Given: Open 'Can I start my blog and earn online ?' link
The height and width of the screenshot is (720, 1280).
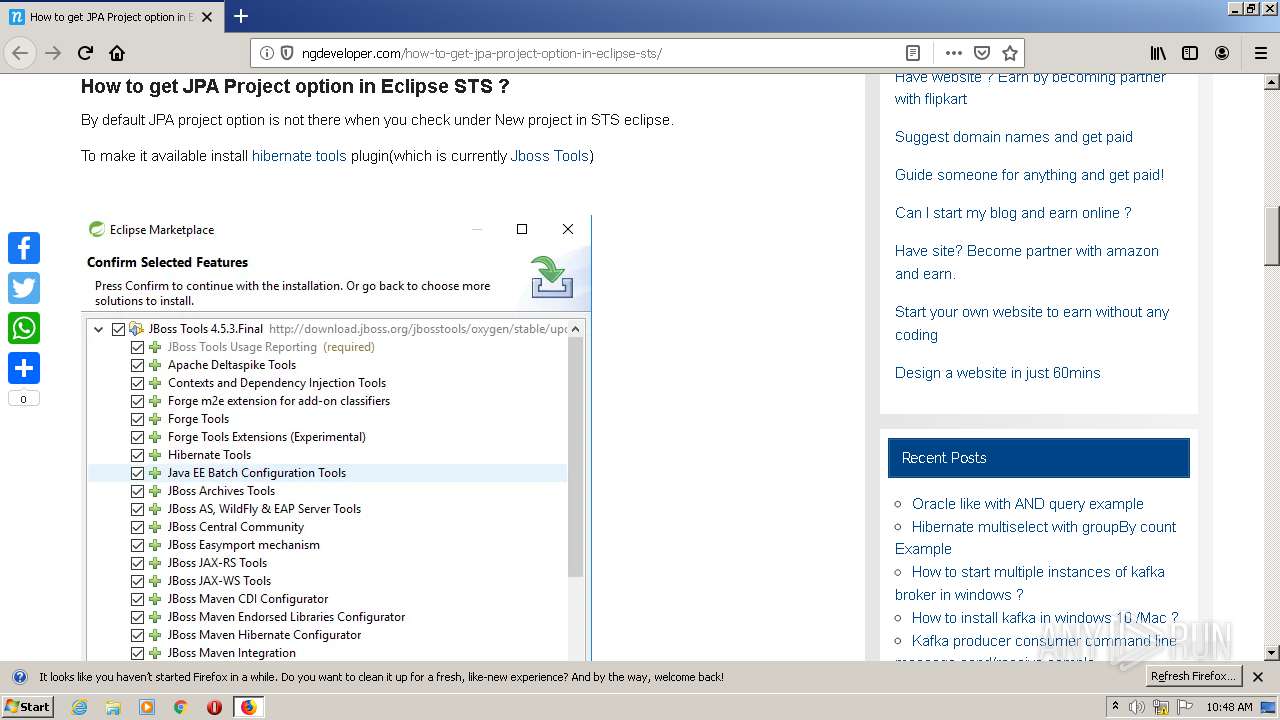Looking at the screenshot, I should tap(1013, 213).
